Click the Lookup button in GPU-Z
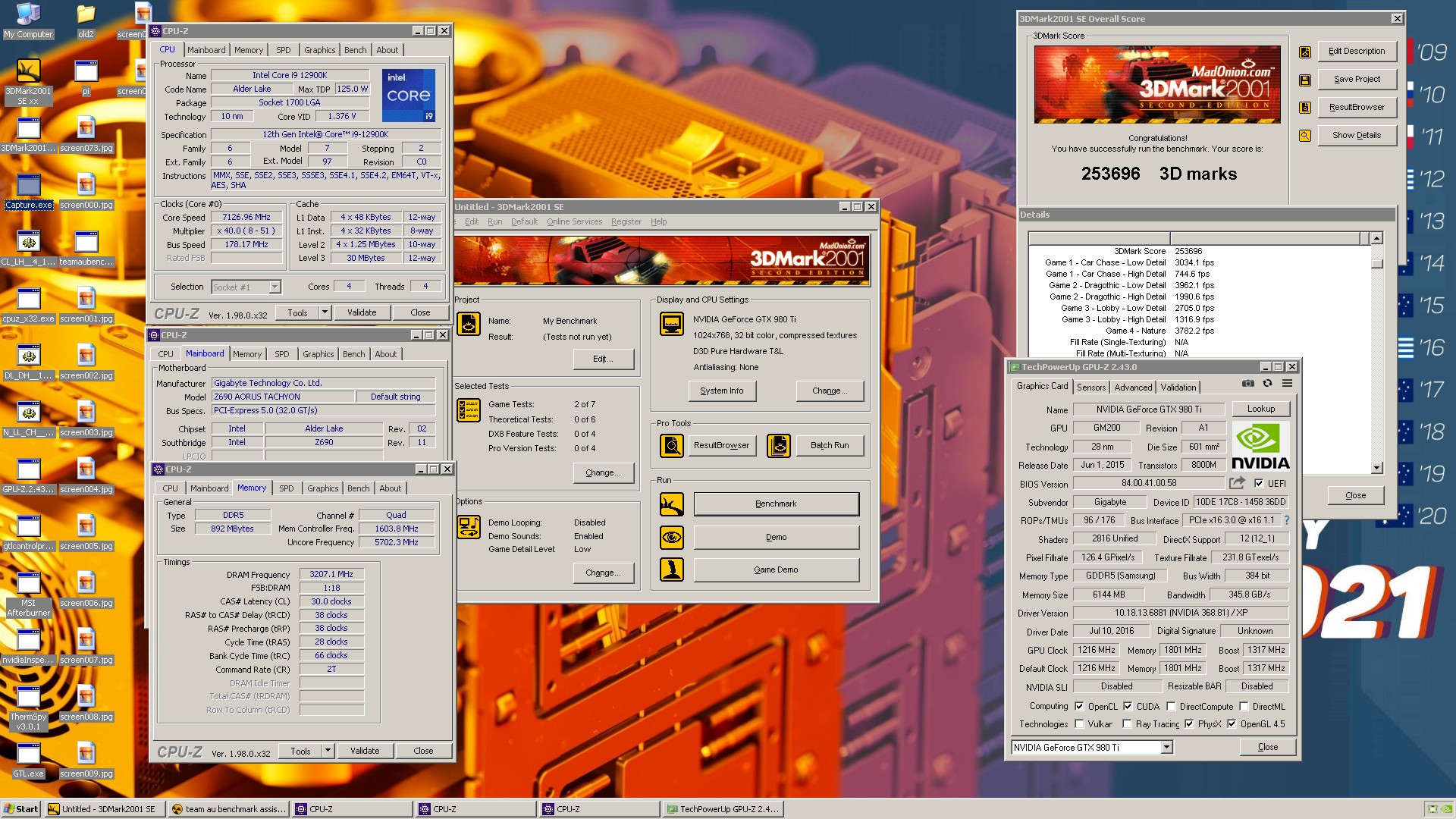The width and height of the screenshot is (1456, 819). click(1261, 409)
